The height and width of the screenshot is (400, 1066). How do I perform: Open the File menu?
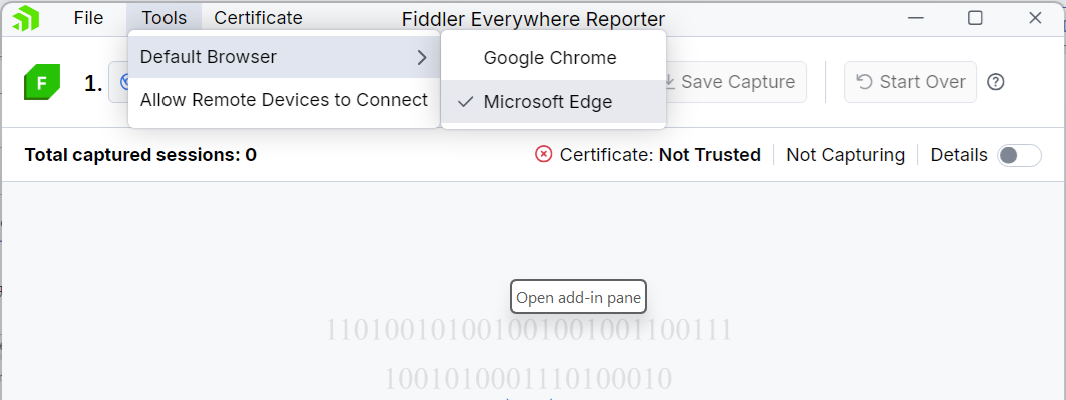tap(88, 18)
